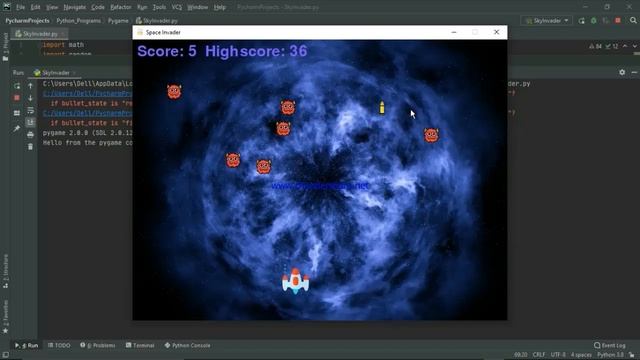
Task: Click the Up the stack trace arrow
Action: [x=30, y=86]
